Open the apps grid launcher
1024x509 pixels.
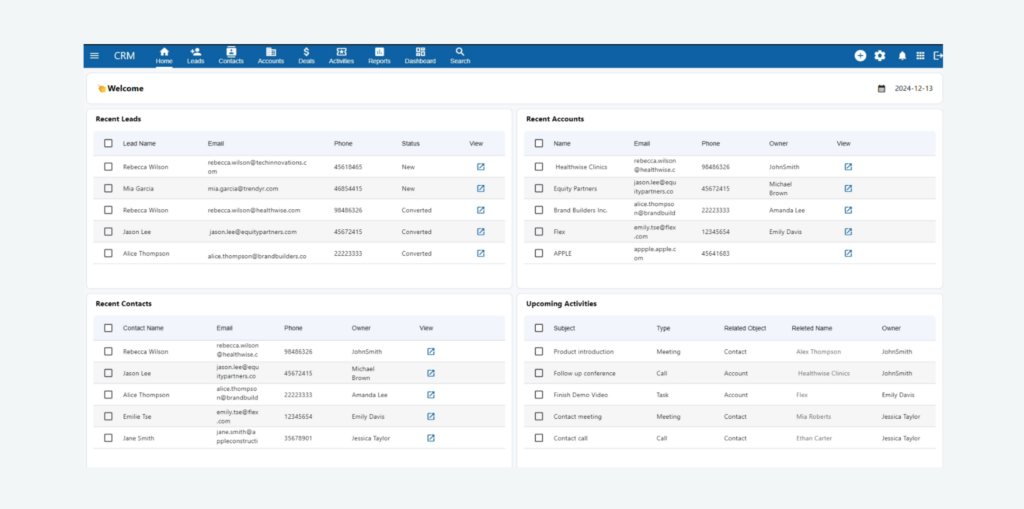point(921,56)
